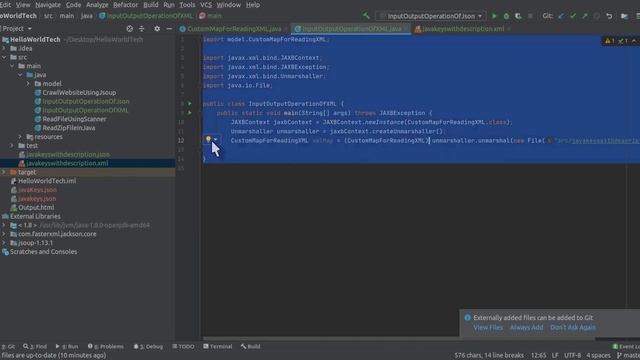The height and width of the screenshot is (360, 640).
Task: Select CrawlWebsiteUsingJsoup class in tree
Action: (x=79, y=93)
